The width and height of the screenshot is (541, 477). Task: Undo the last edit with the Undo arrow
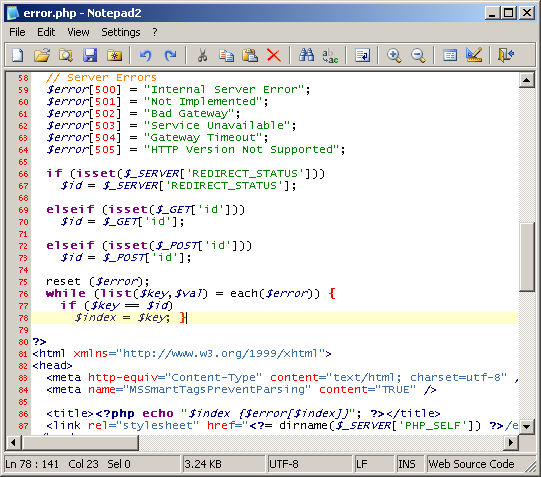(146, 55)
